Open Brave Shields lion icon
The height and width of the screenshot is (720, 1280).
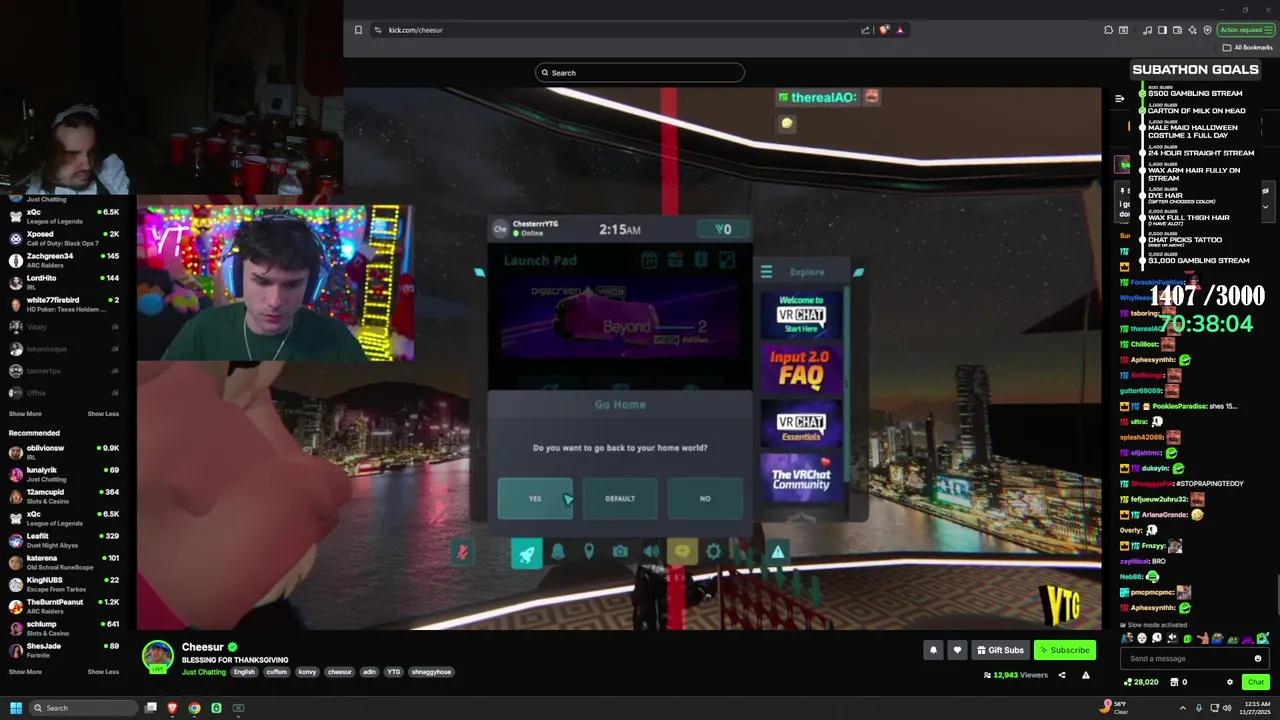(x=884, y=30)
